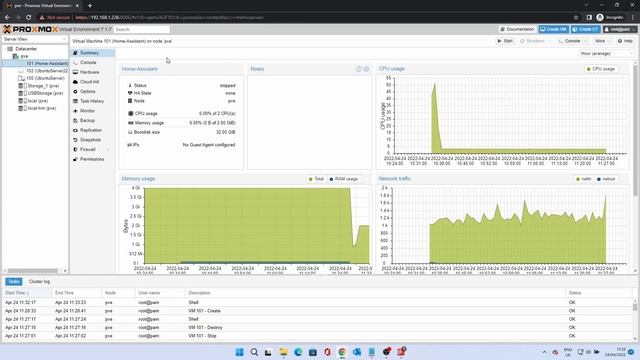Reload the browser page
640x360 pixels.
pos(29,18)
